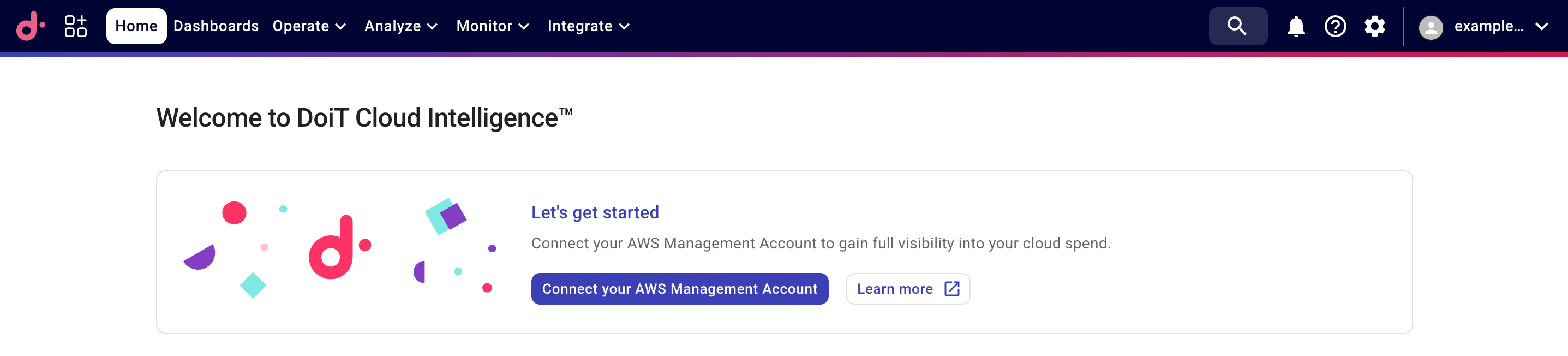Open the example account dropdown chevron
The width and height of the screenshot is (1568, 356).
click(1541, 26)
